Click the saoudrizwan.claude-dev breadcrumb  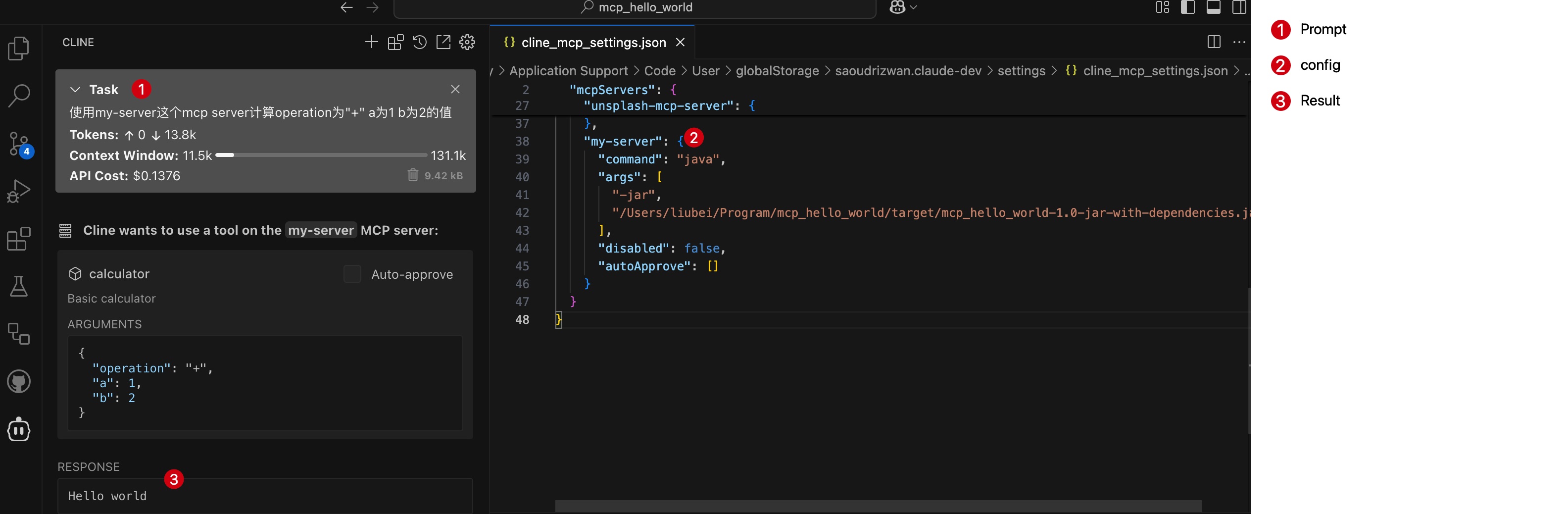coord(908,71)
